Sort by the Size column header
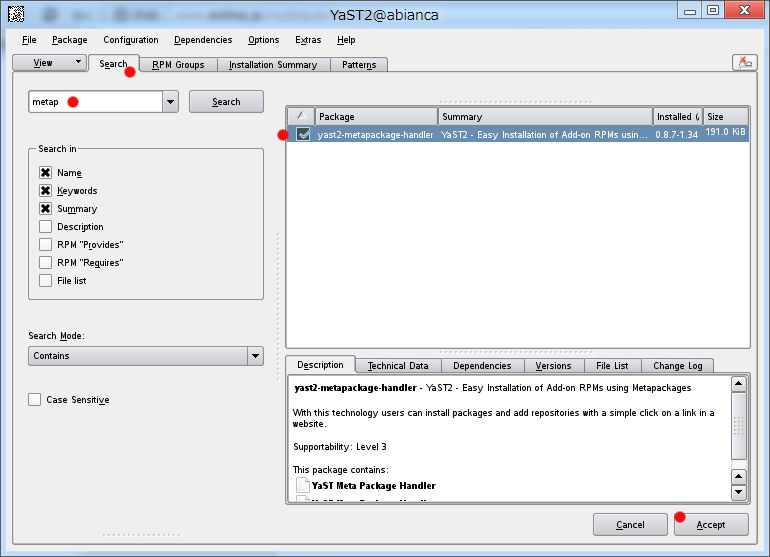The width and height of the screenshot is (770, 557). [x=726, y=116]
